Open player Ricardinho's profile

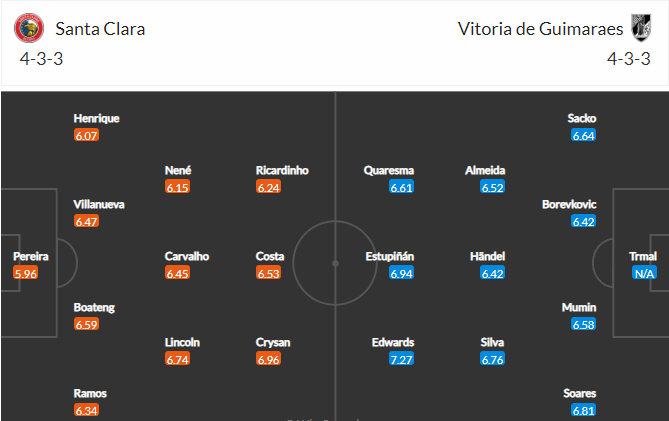pos(282,171)
